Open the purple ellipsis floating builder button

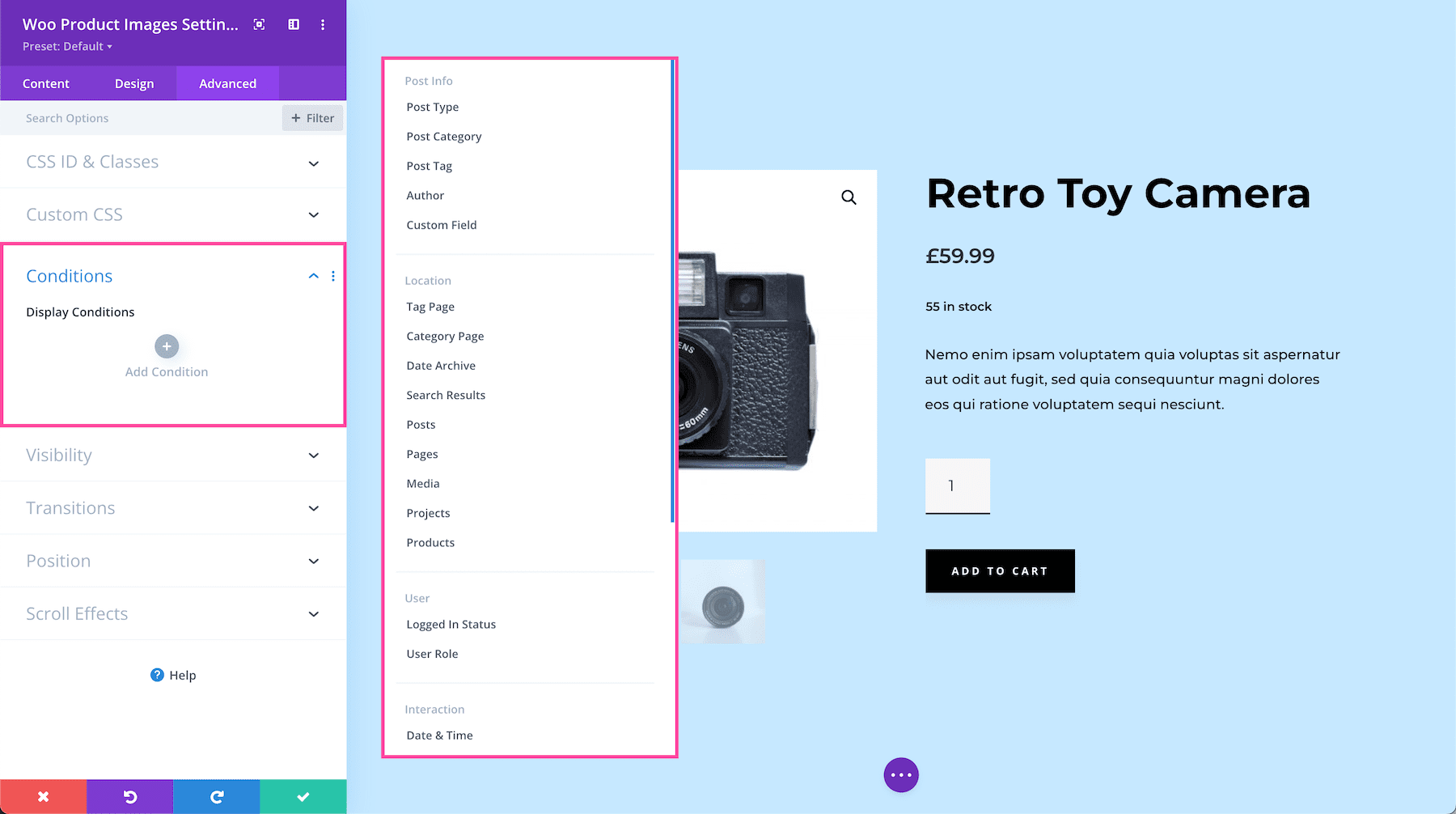900,774
